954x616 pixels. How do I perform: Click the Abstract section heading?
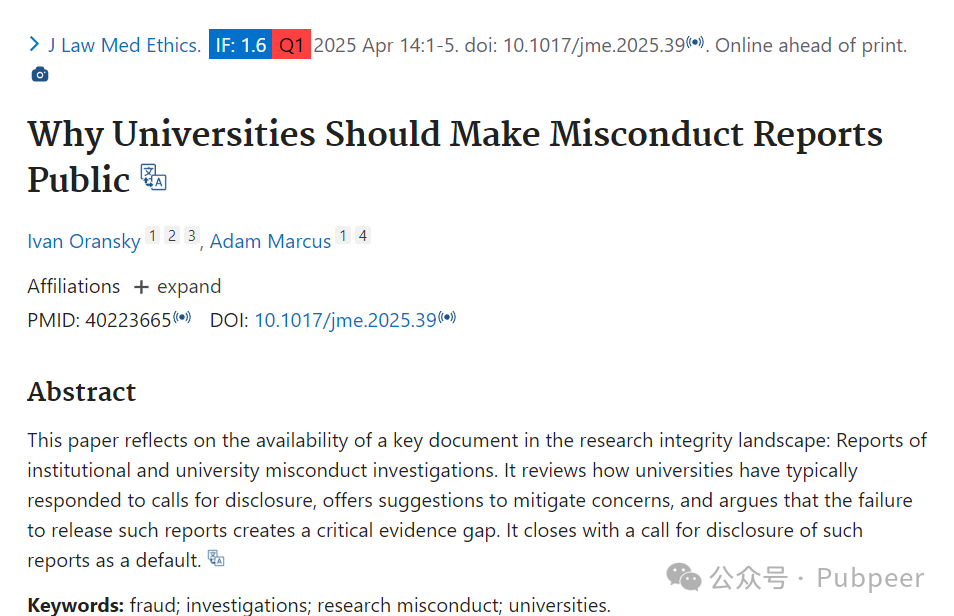[82, 391]
